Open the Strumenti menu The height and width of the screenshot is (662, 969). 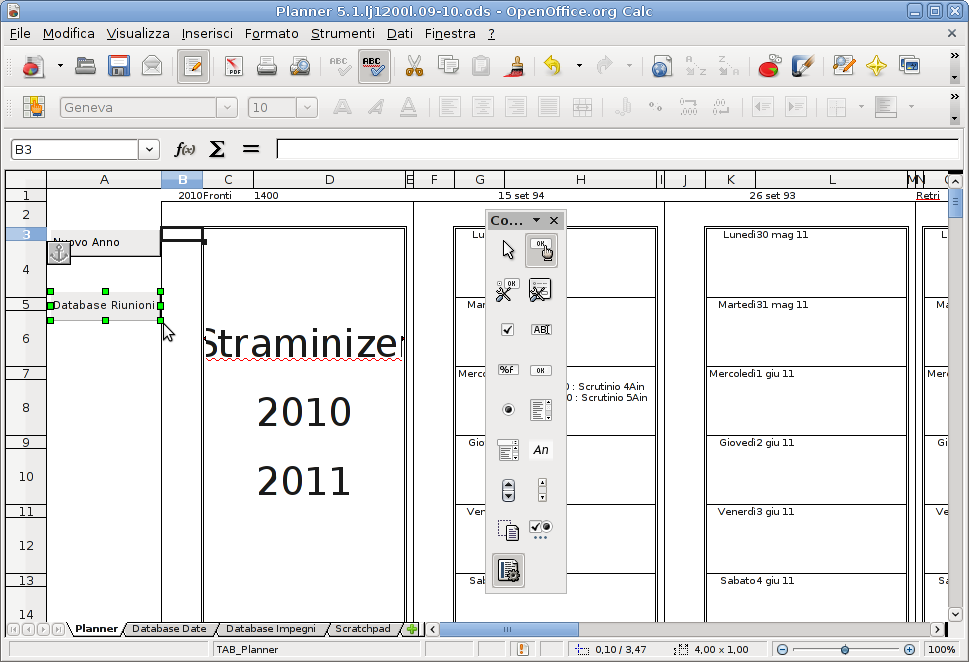342,33
